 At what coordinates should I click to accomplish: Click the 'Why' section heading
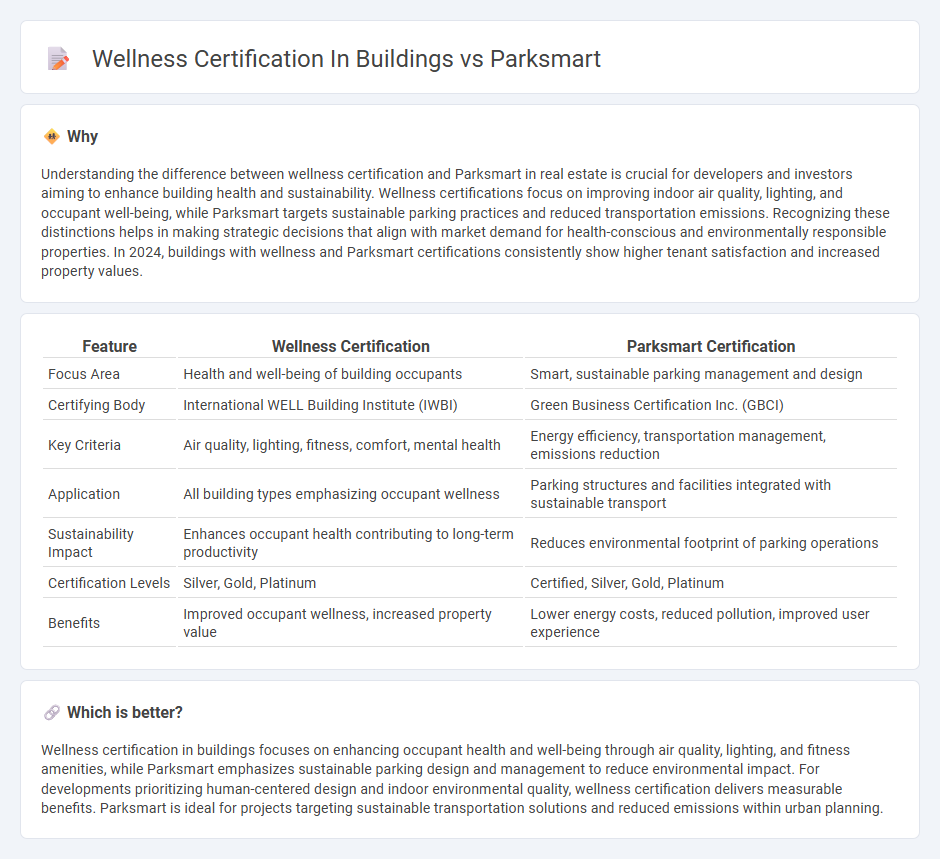(82, 137)
